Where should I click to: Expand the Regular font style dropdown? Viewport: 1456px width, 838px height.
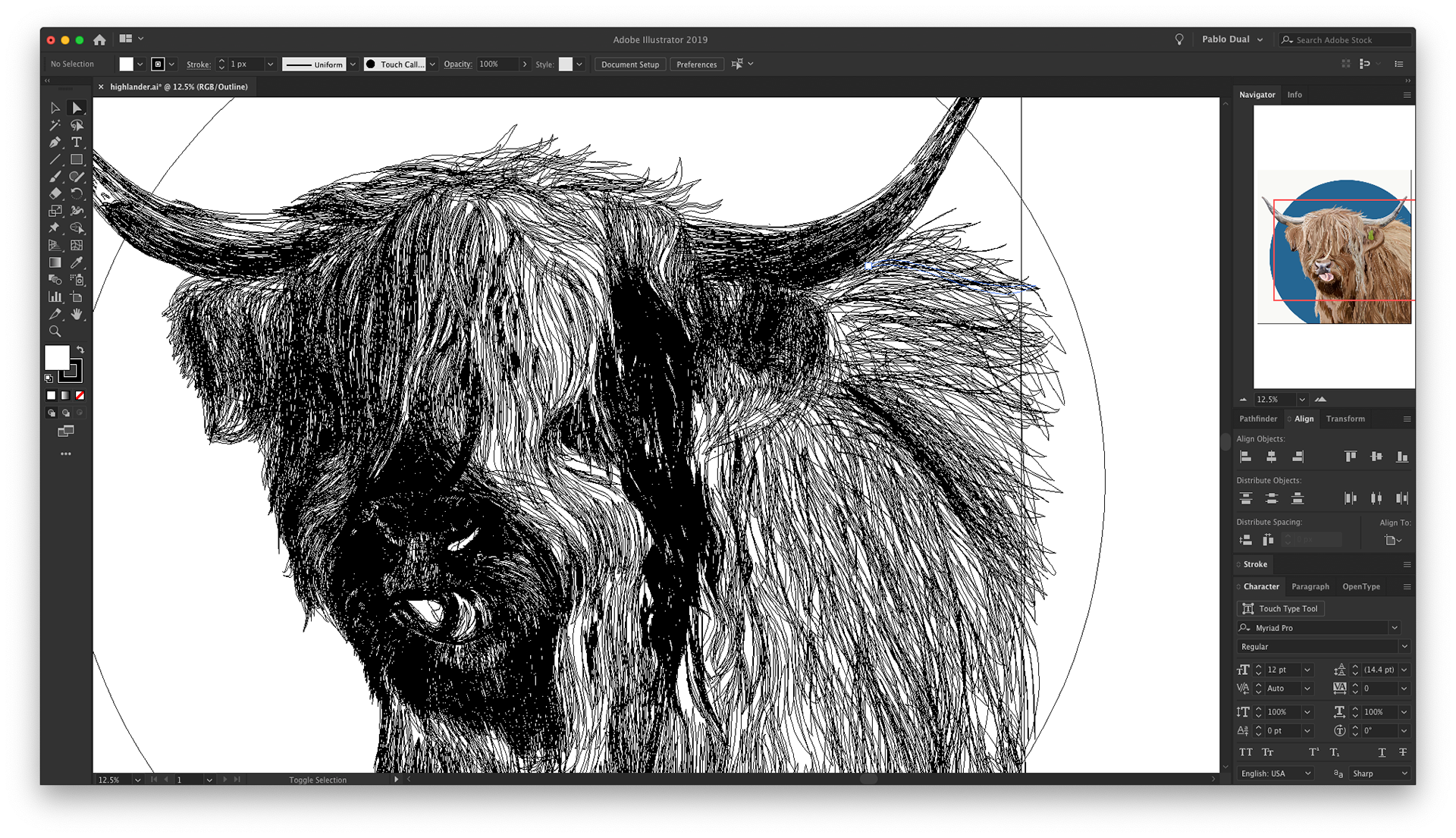[1404, 647]
